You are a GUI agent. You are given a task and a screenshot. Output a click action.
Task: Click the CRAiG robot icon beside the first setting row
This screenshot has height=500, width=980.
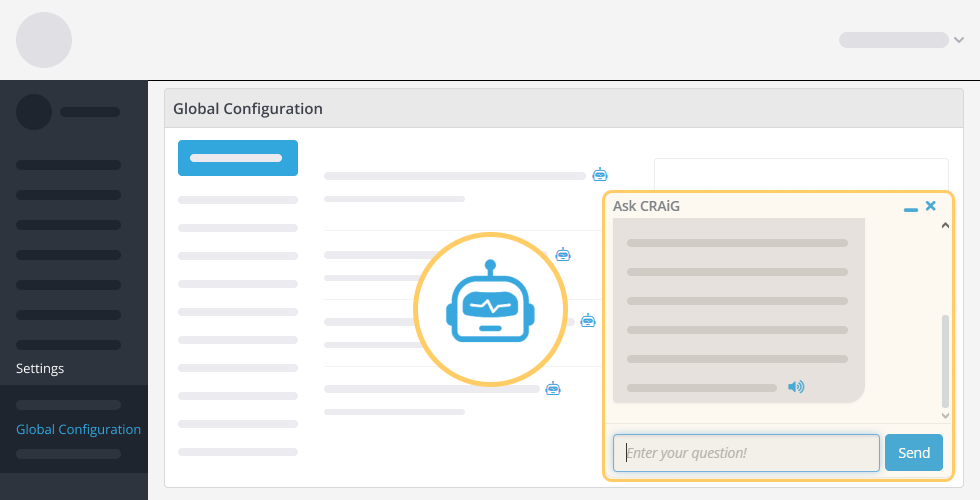pos(600,174)
